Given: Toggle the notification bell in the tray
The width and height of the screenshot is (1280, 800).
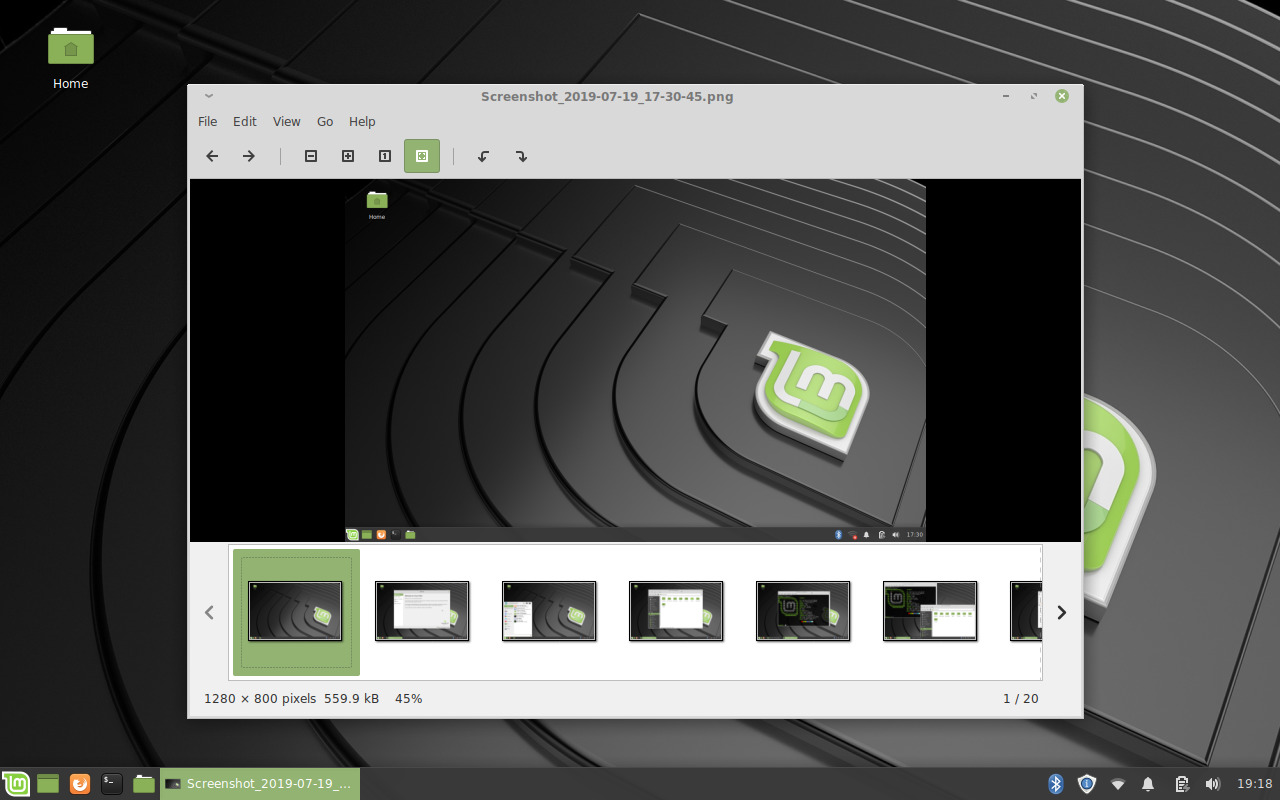Looking at the screenshot, I should pos(1148,784).
